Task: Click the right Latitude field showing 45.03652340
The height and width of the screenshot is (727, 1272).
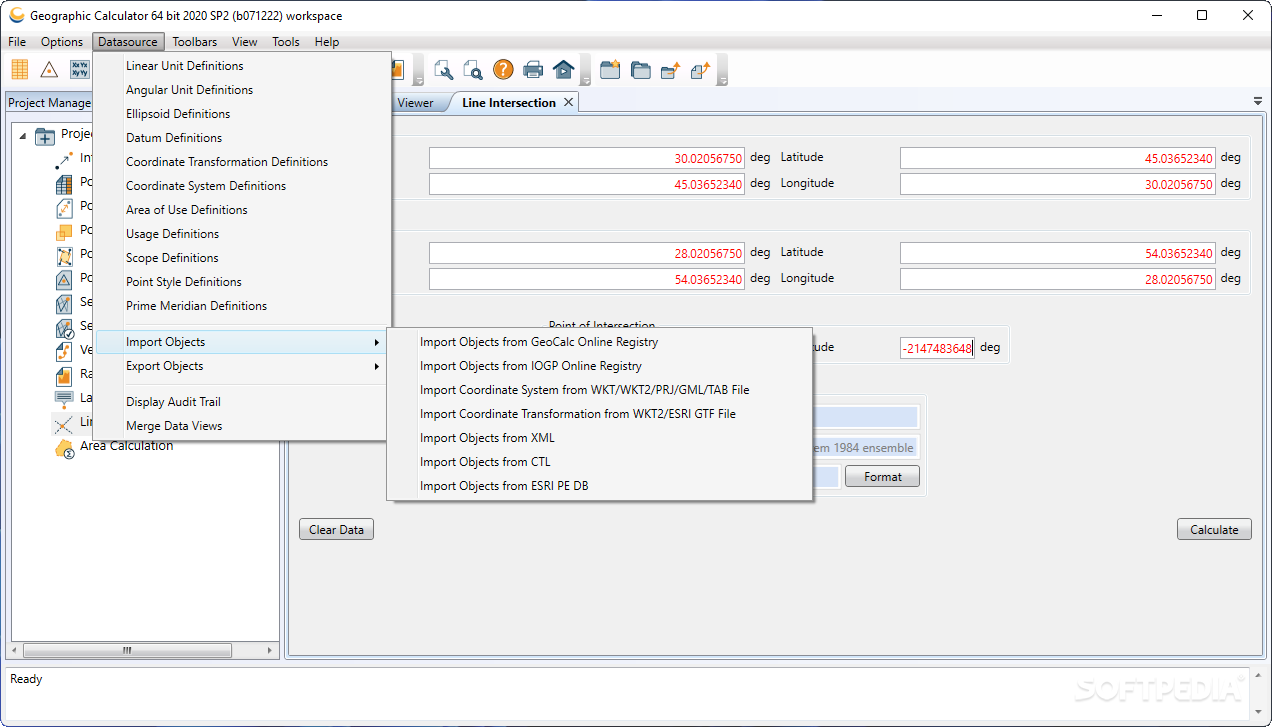Action: (1058, 158)
